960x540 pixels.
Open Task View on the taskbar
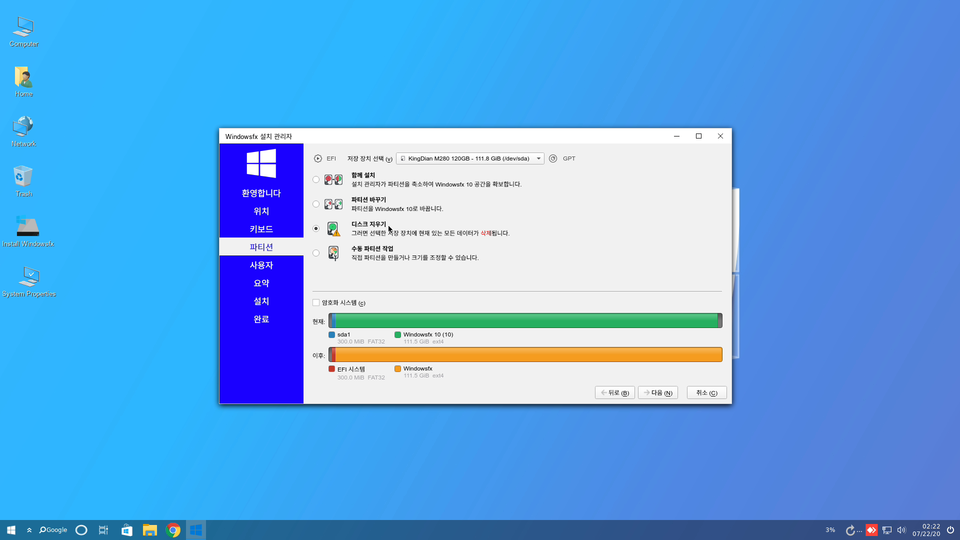point(103,530)
